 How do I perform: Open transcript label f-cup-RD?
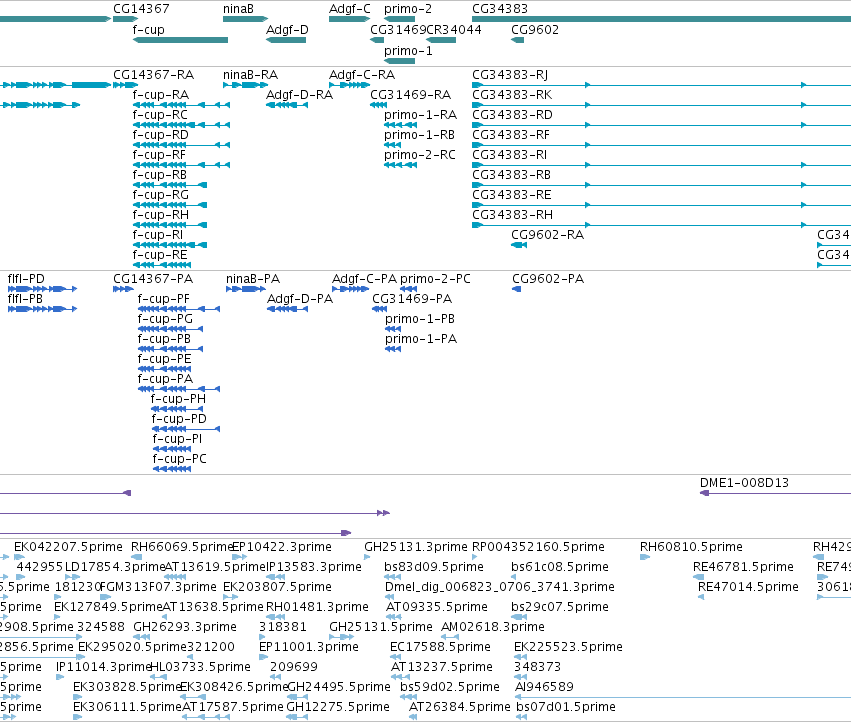point(161,135)
